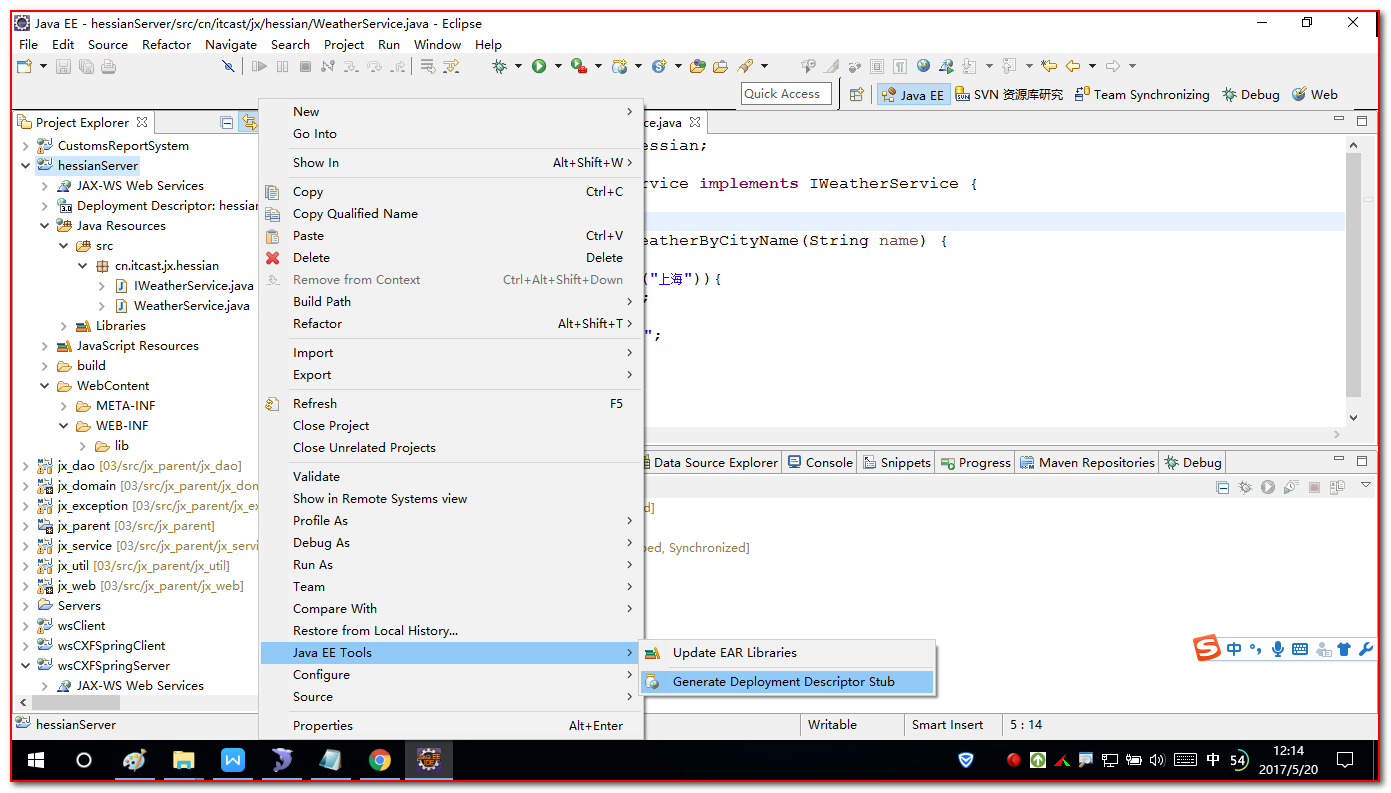Click the green Run button icon

click(539, 66)
